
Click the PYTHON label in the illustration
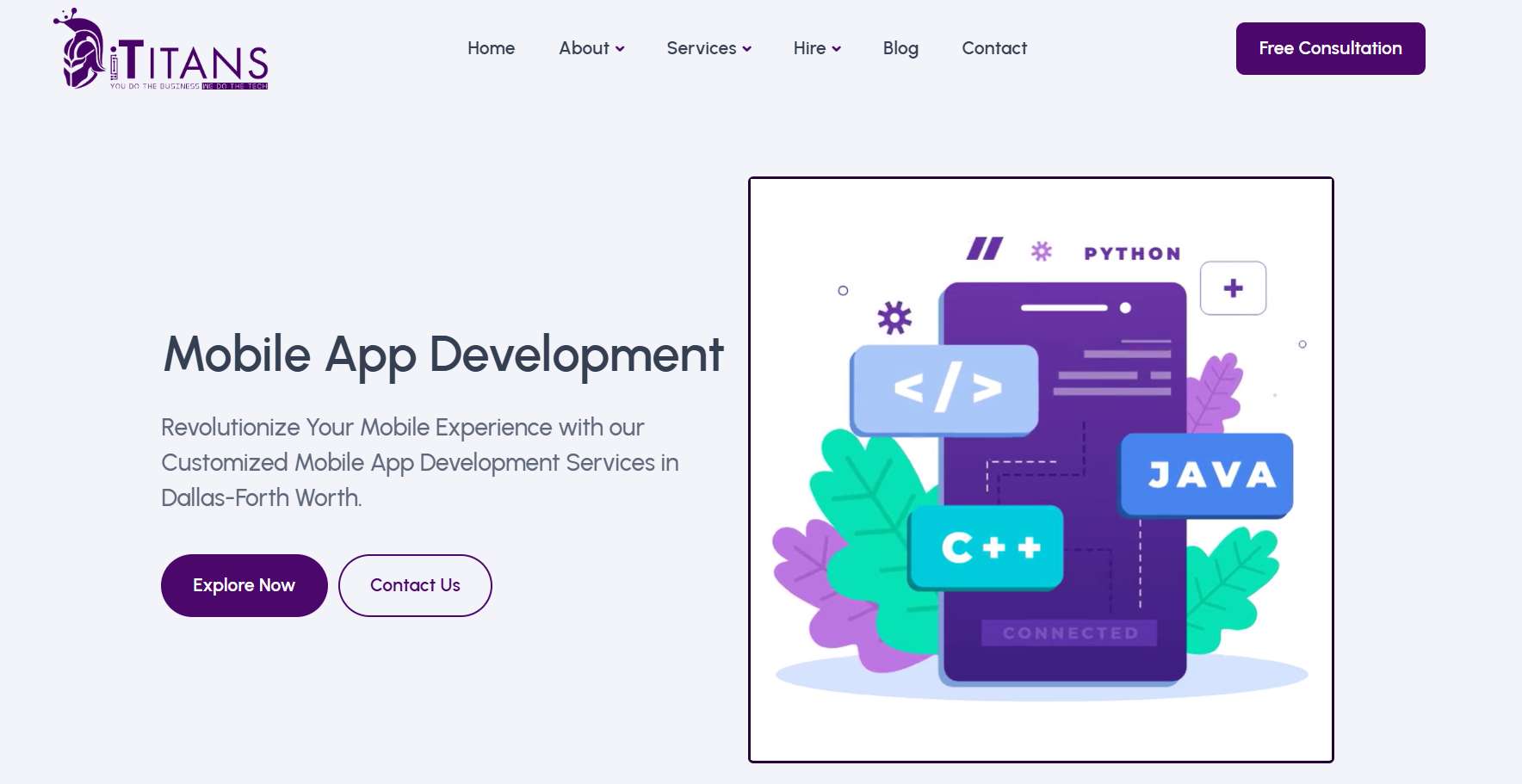pyautogui.click(x=1132, y=254)
